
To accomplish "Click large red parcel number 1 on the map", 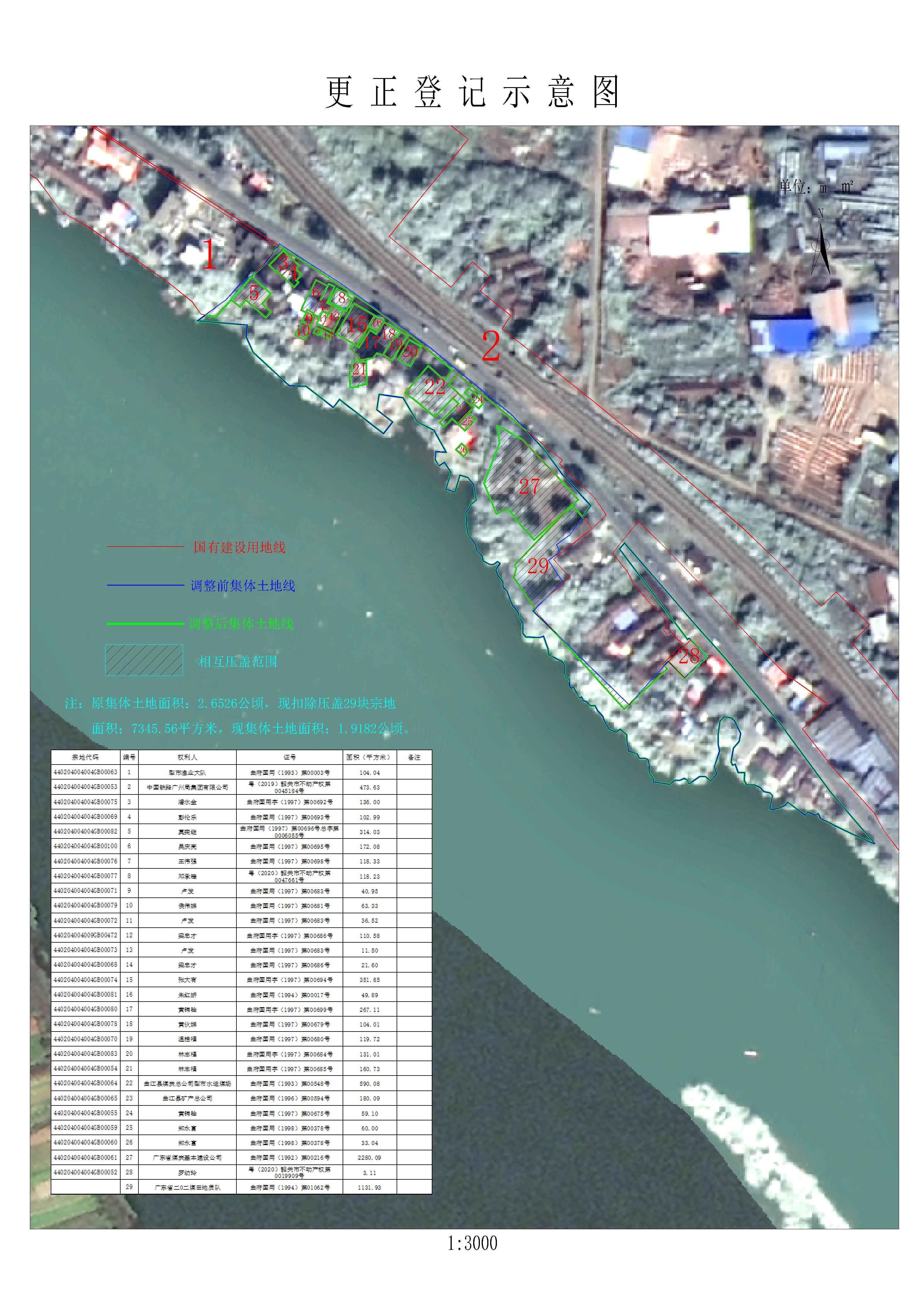I will 209,254.
